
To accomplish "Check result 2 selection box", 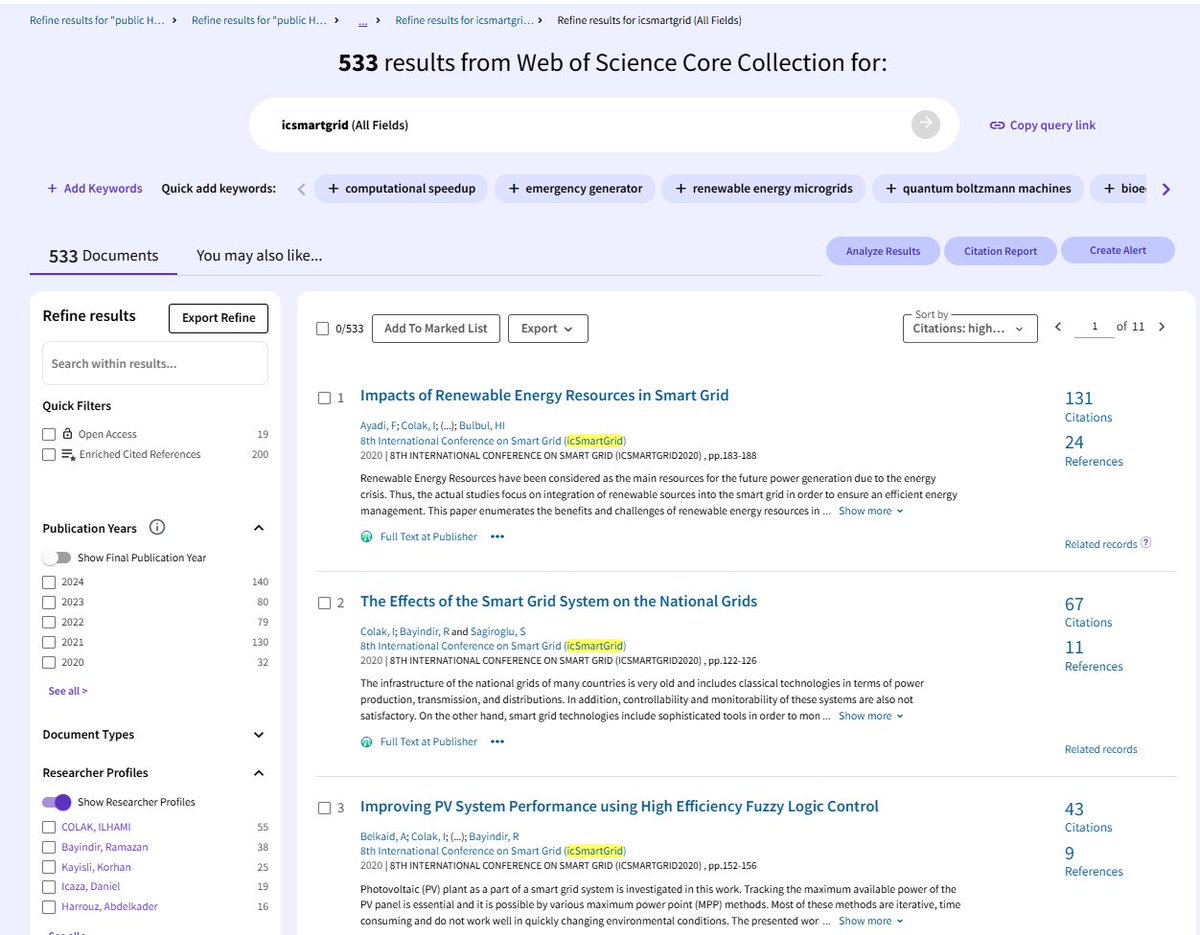I will [x=324, y=603].
